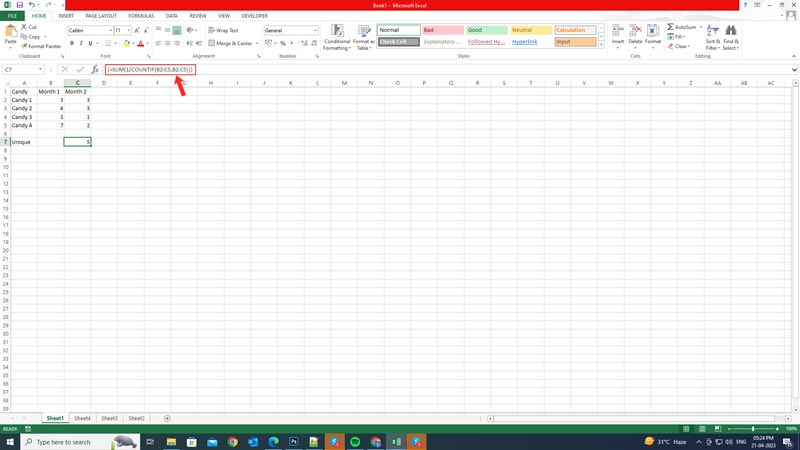Open Sort & Filter menu
Viewport: 800px width, 450px height.
(712, 37)
